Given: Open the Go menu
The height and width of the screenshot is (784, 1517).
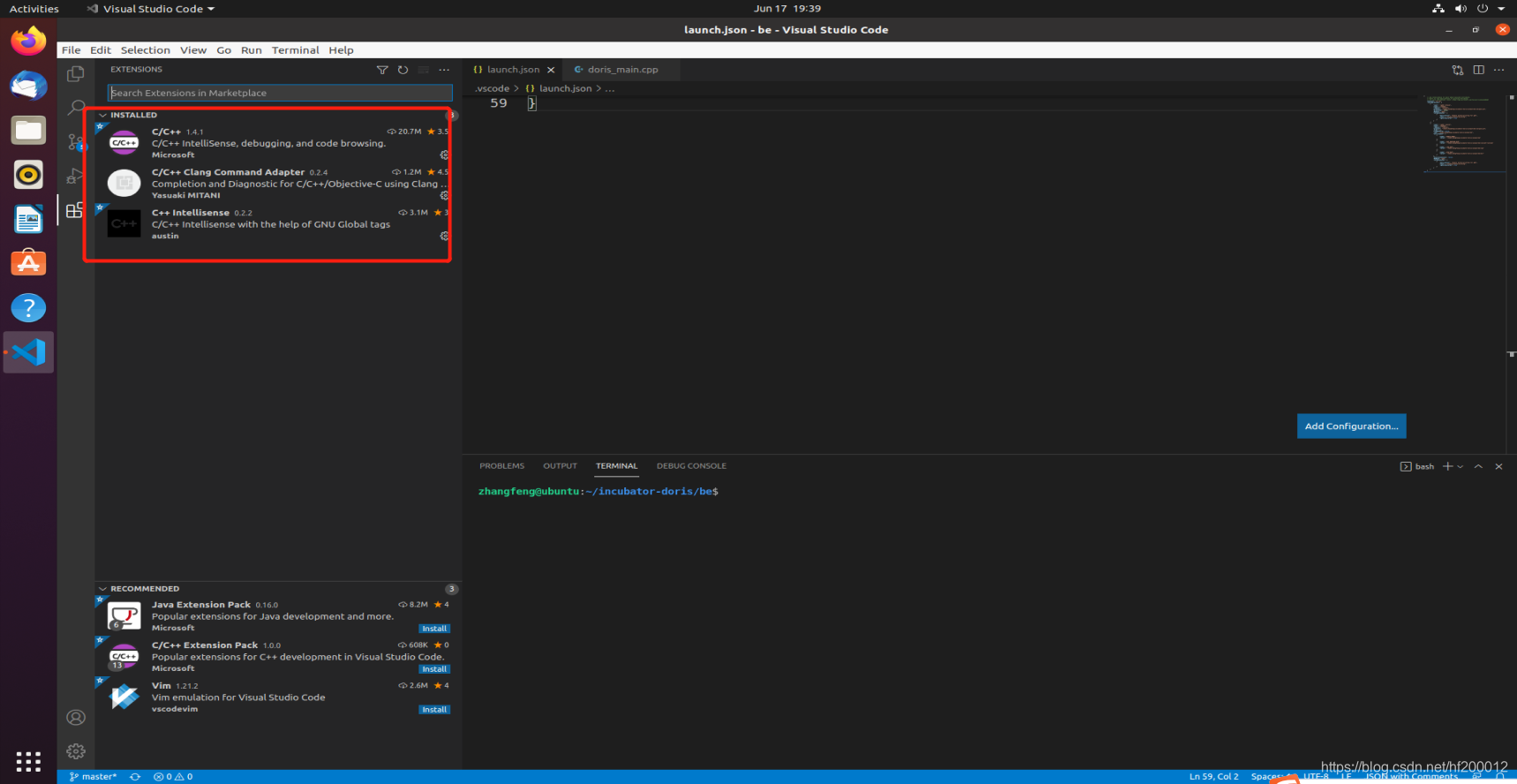Looking at the screenshot, I should (224, 50).
